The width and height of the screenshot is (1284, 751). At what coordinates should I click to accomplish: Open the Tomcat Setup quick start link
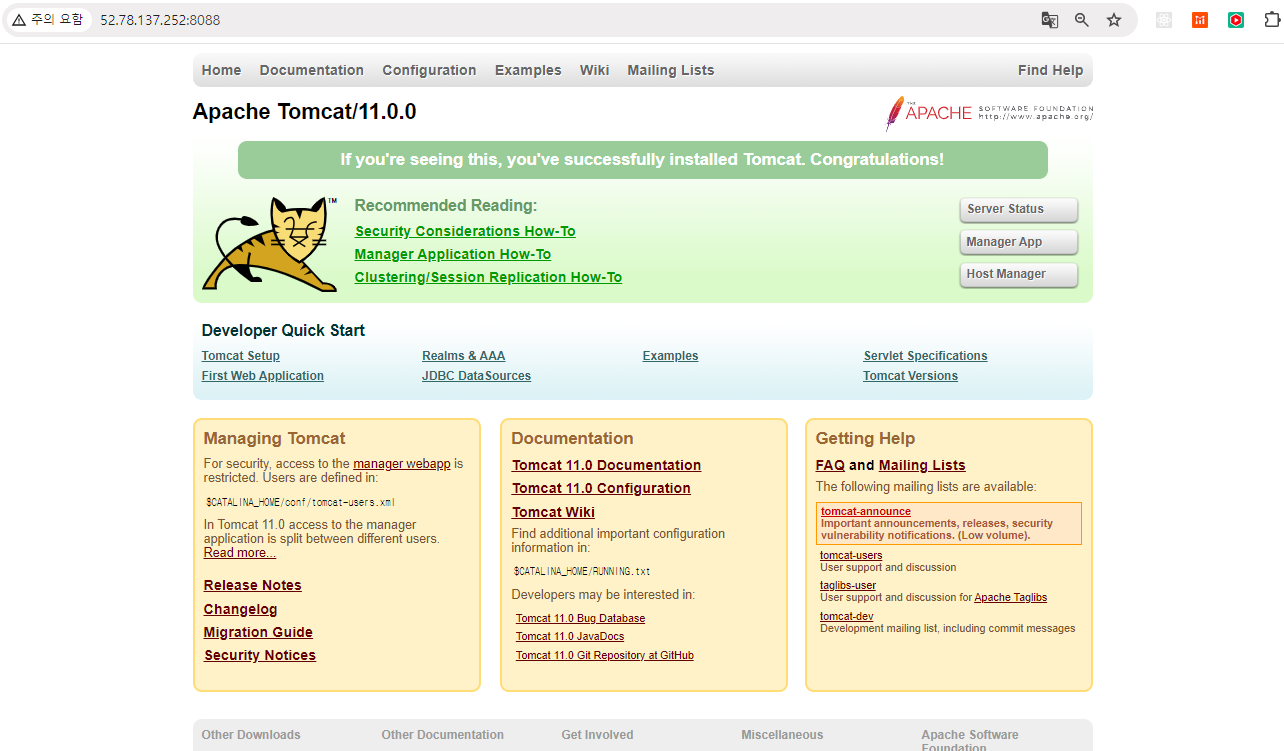[x=241, y=356]
